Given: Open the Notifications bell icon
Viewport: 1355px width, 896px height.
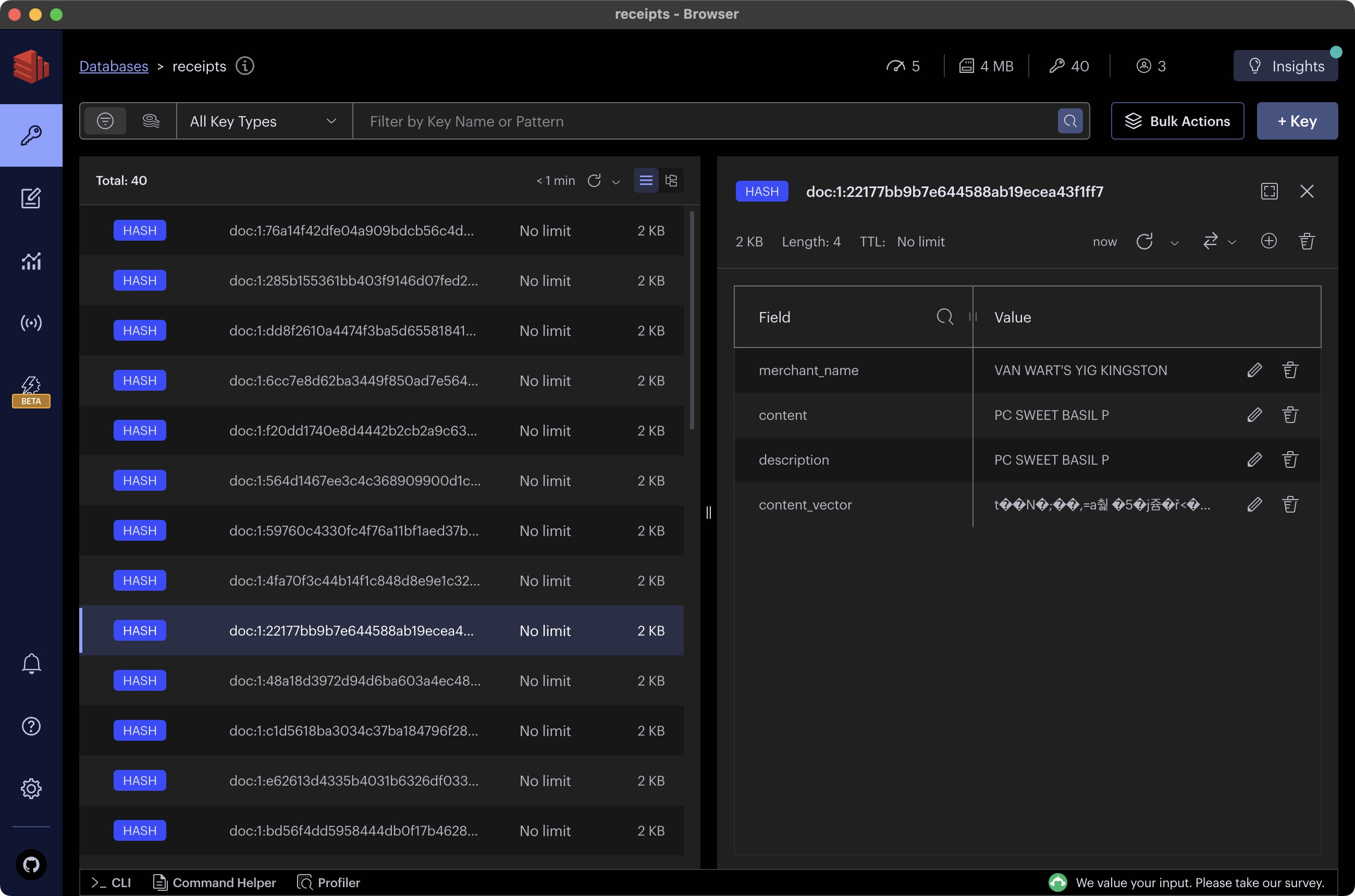Looking at the screenshot, I should (31, 664).
